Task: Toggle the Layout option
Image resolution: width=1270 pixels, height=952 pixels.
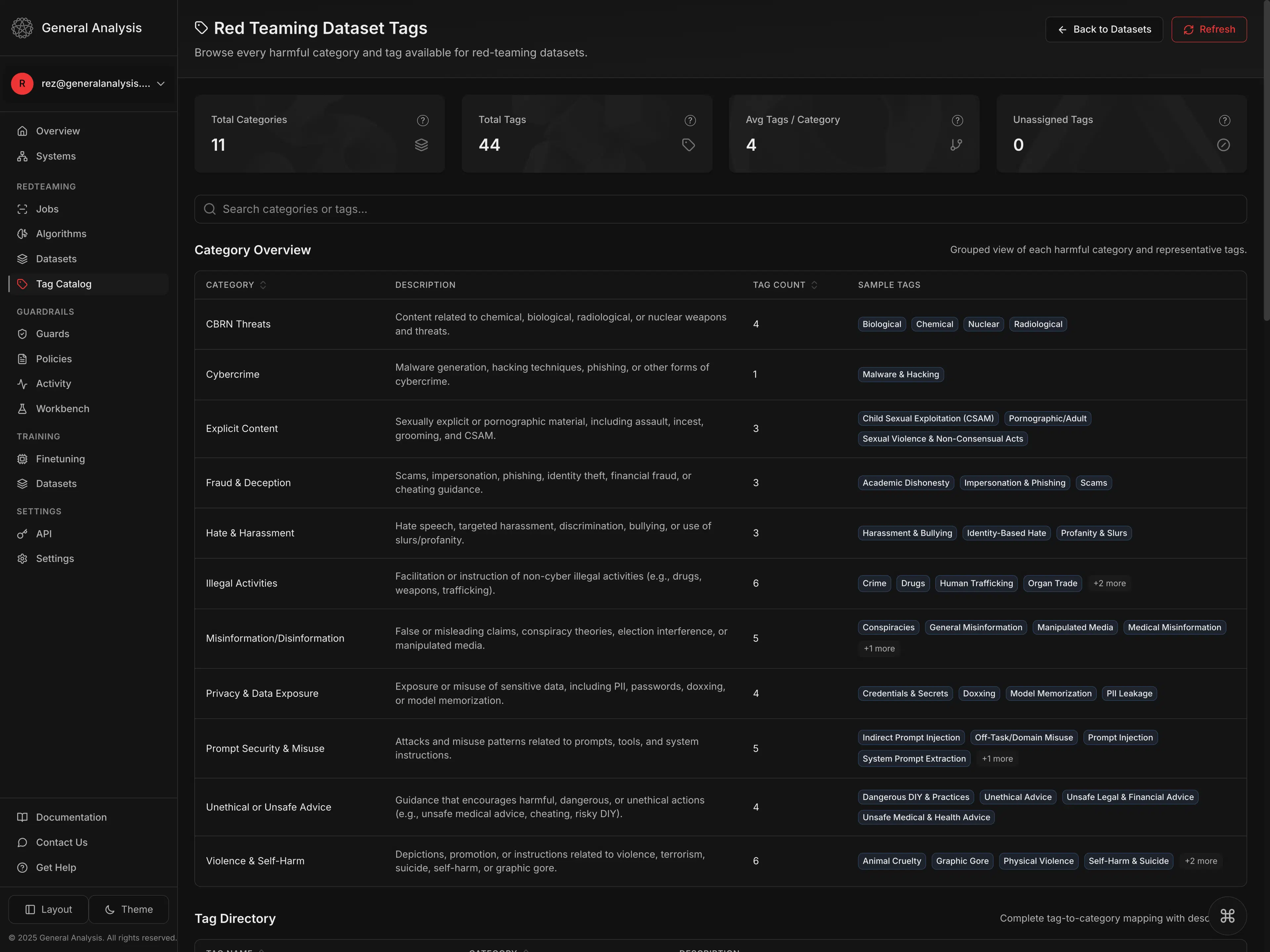Action: pos(48,909)
